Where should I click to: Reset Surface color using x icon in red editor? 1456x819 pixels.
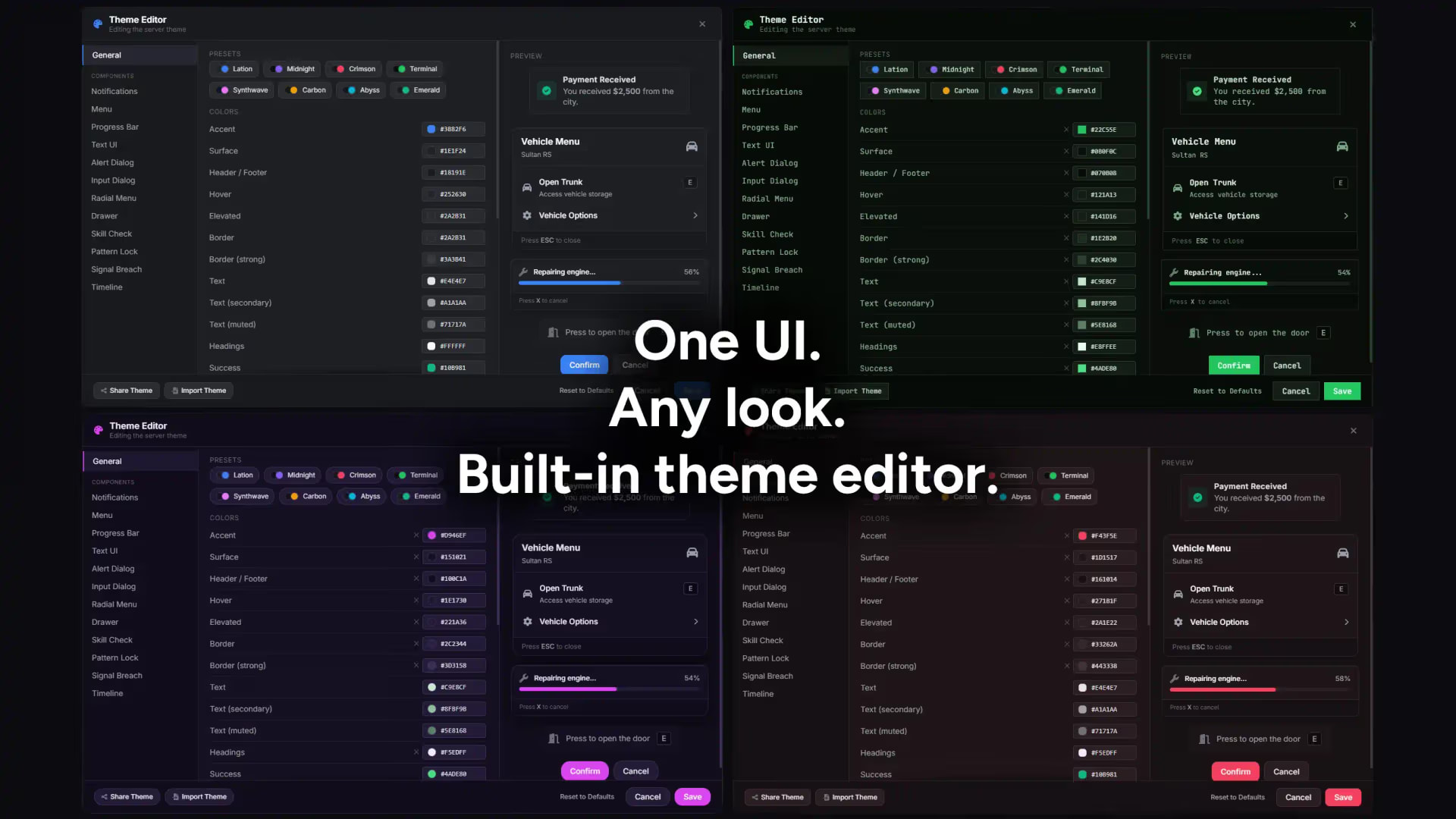pos(1067,557)
